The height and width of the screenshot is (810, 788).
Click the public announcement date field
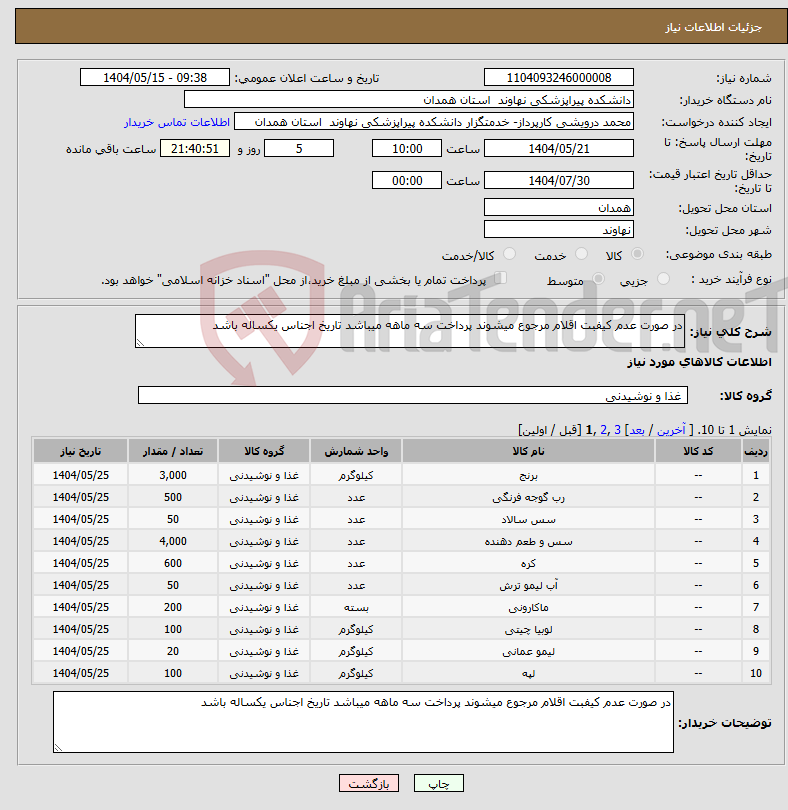click(x=154, y=77)
